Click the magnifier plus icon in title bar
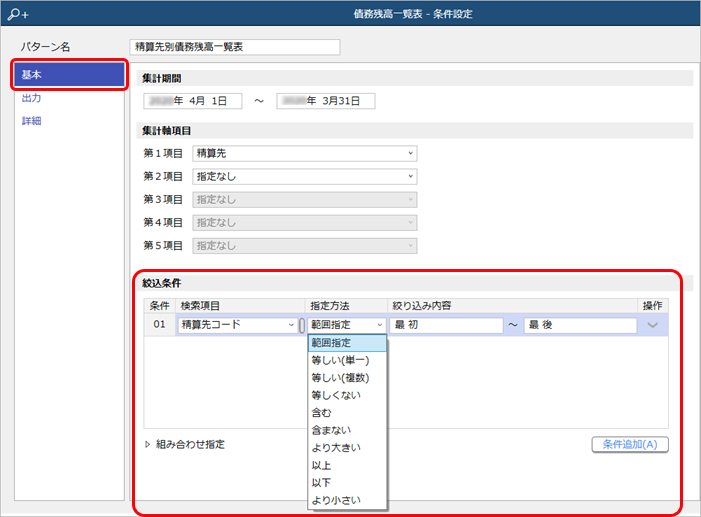Image resolution: width=701 pixels, height=517 pixels. (18, 14)
